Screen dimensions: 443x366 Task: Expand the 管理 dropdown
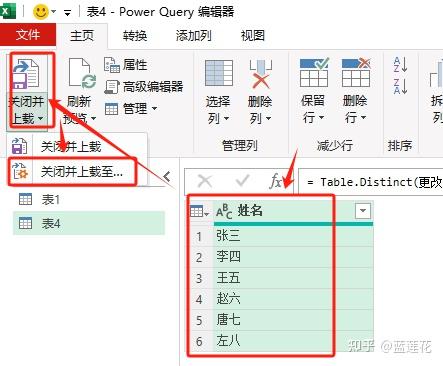tap(131, 109)
